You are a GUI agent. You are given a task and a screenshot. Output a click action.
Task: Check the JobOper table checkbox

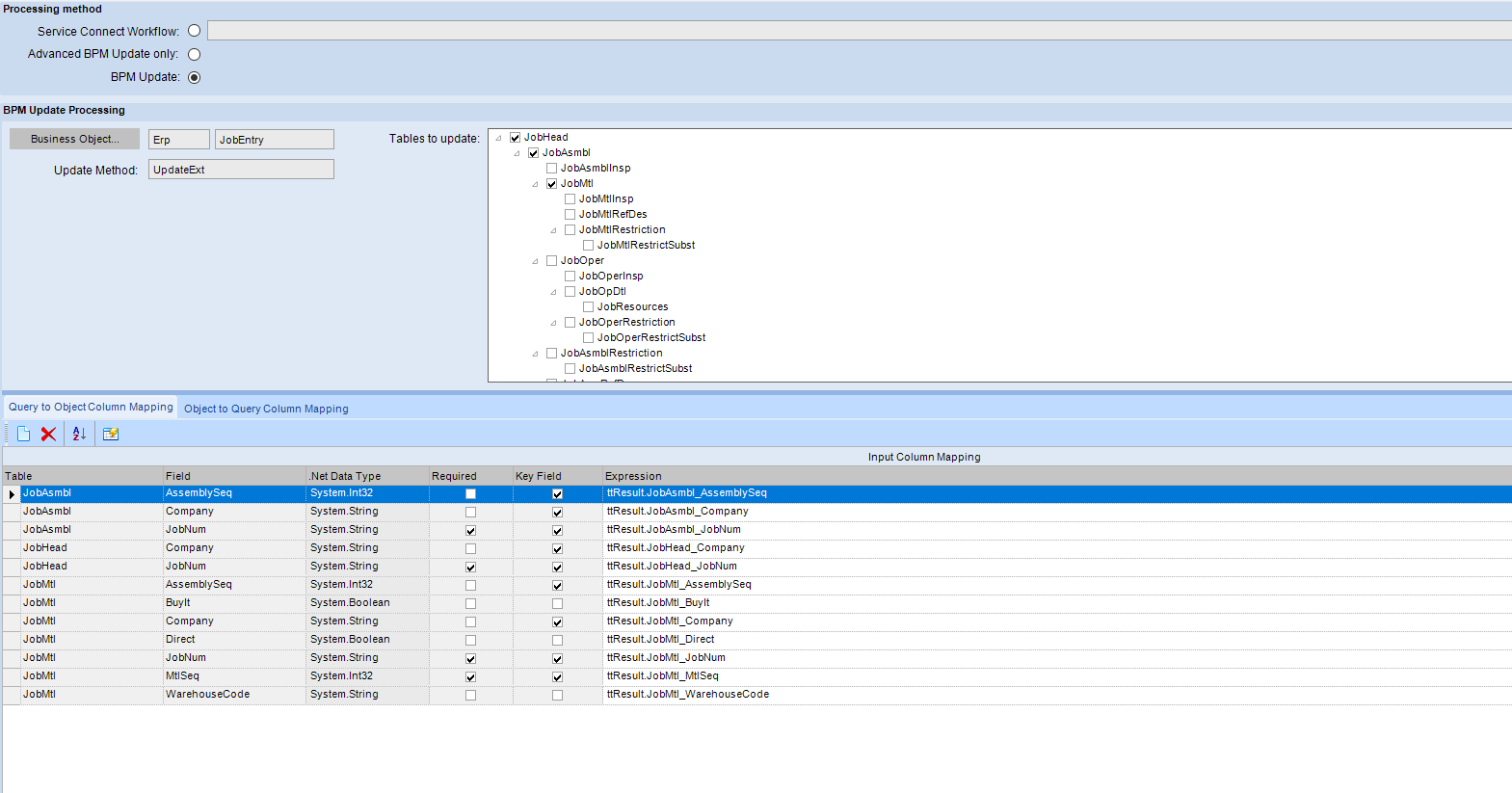point(551,261)
